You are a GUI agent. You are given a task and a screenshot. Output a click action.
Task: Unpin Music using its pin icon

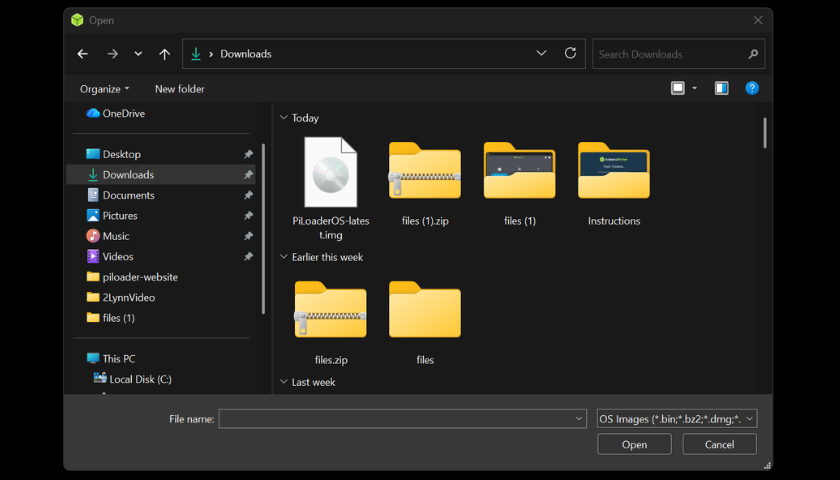[248, 236]
